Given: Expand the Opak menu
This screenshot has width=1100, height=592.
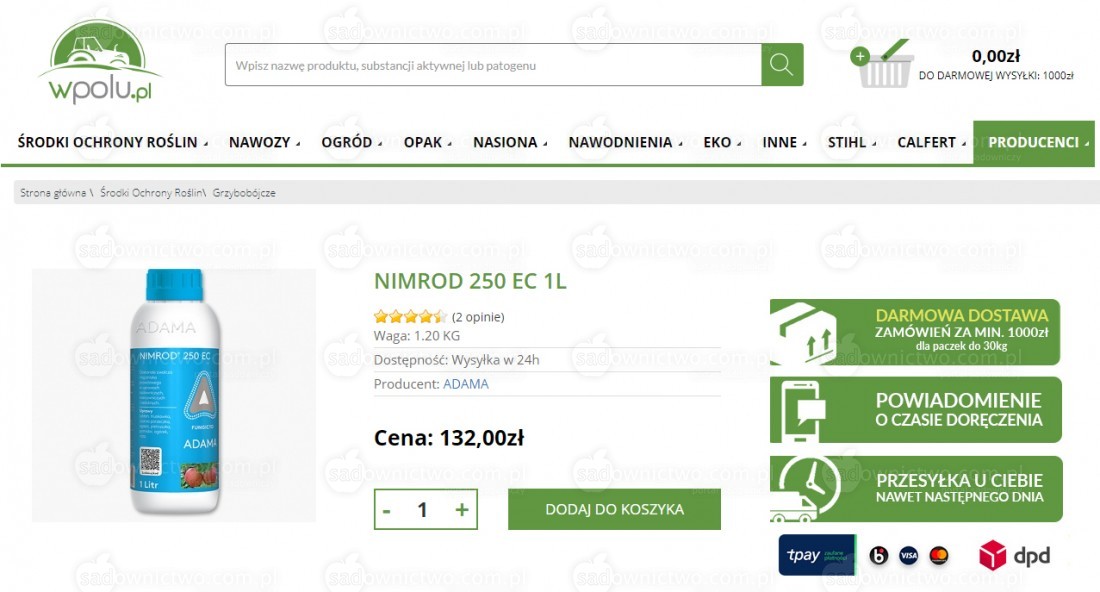Looking at the screenshot, I should [x=427, y=142].
